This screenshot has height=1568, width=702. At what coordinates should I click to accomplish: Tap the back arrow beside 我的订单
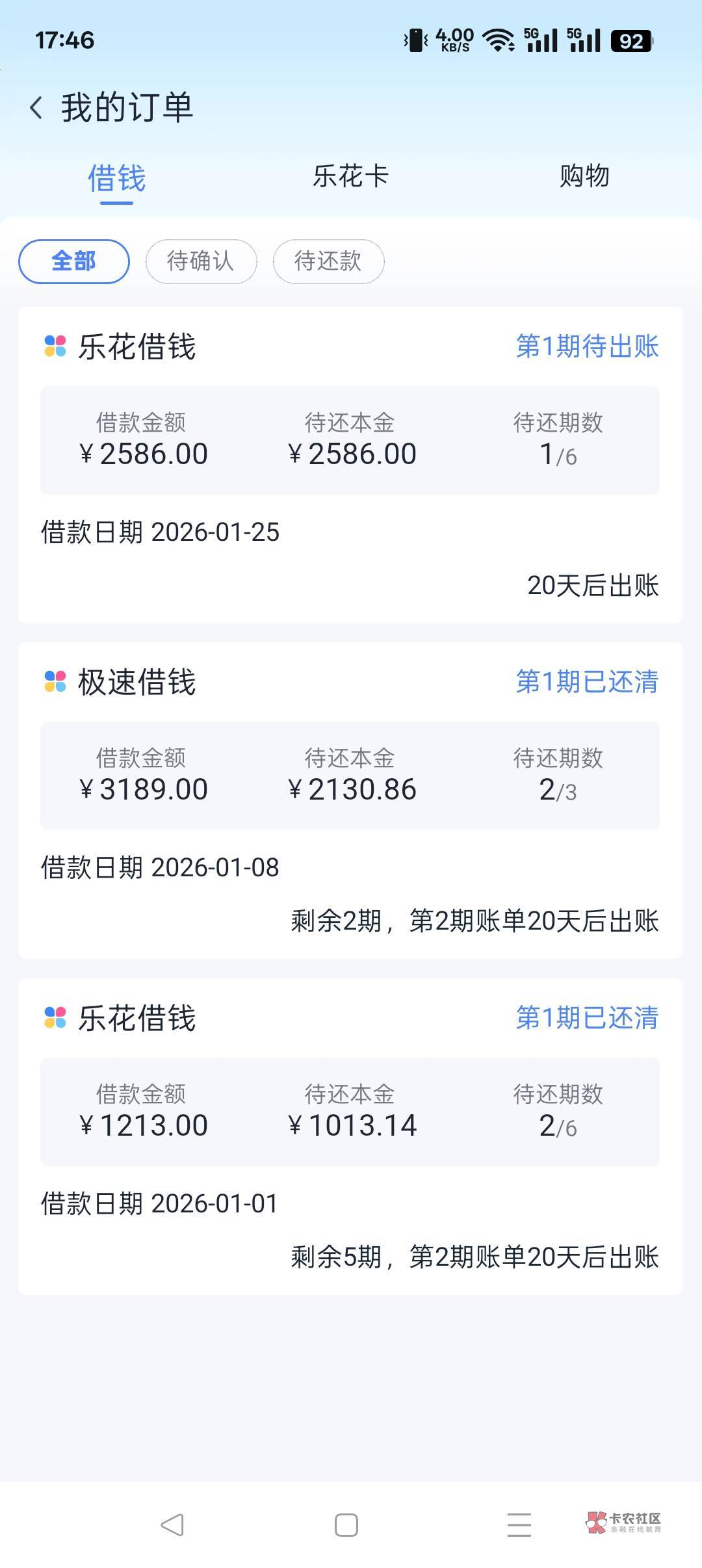tap(36, 107)
